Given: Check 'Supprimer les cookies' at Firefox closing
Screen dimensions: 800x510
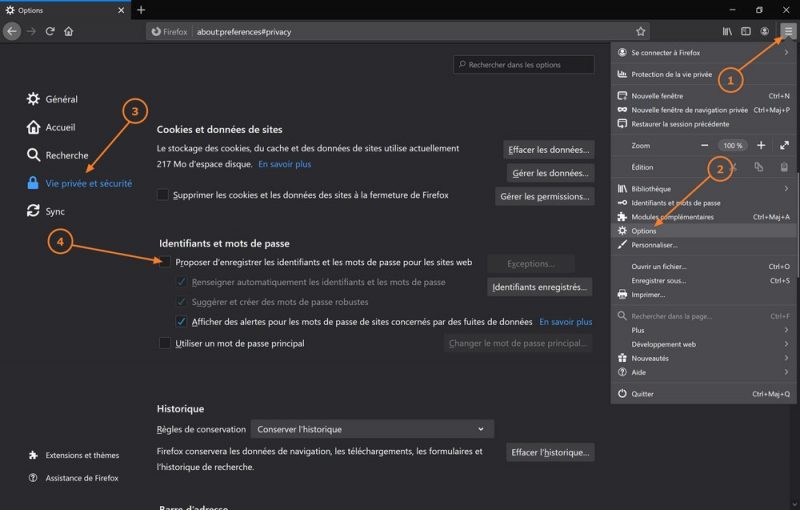Looking at the screenshot, I should point(164,195).
